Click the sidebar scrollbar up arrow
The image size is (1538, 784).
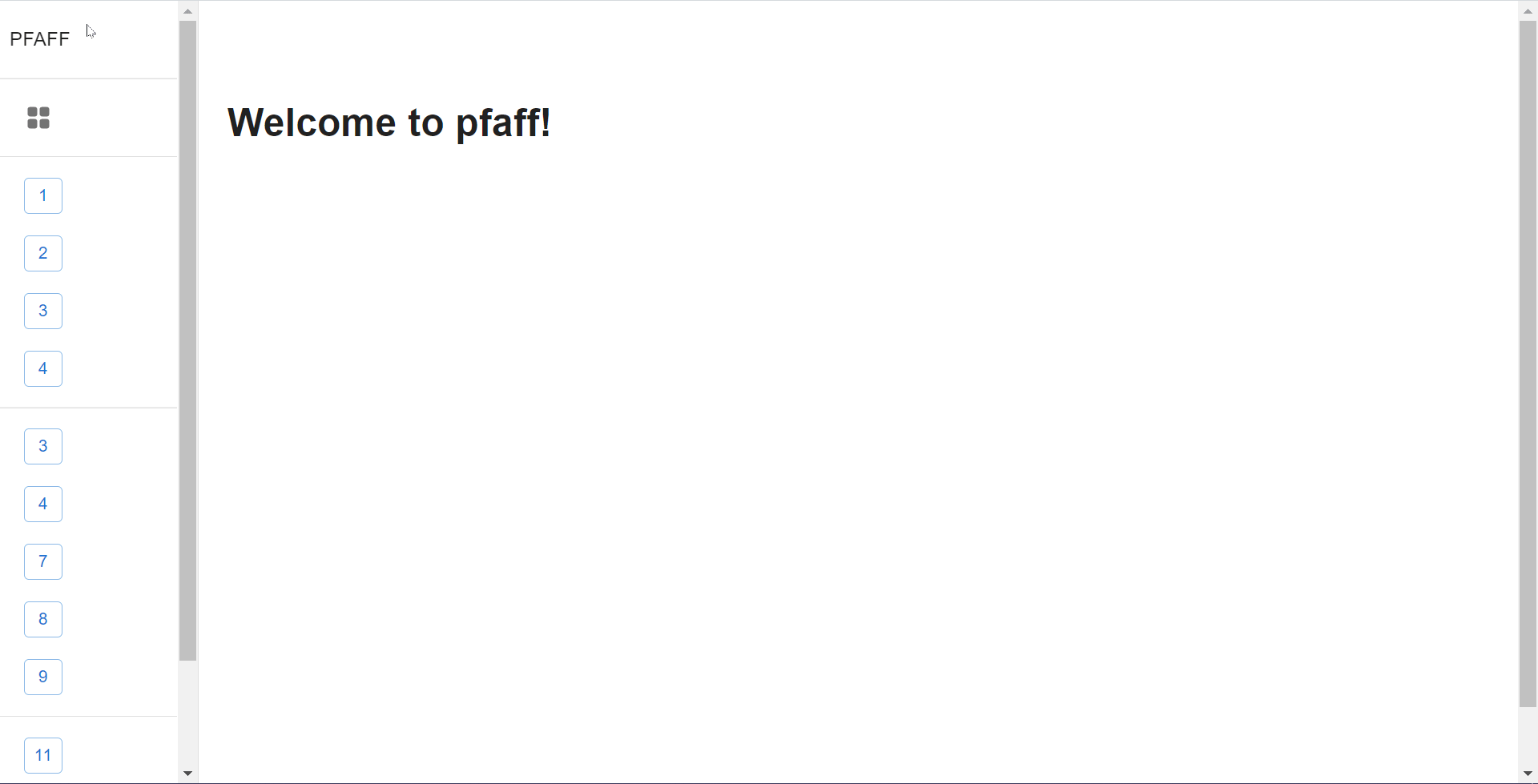click(188, 11)
